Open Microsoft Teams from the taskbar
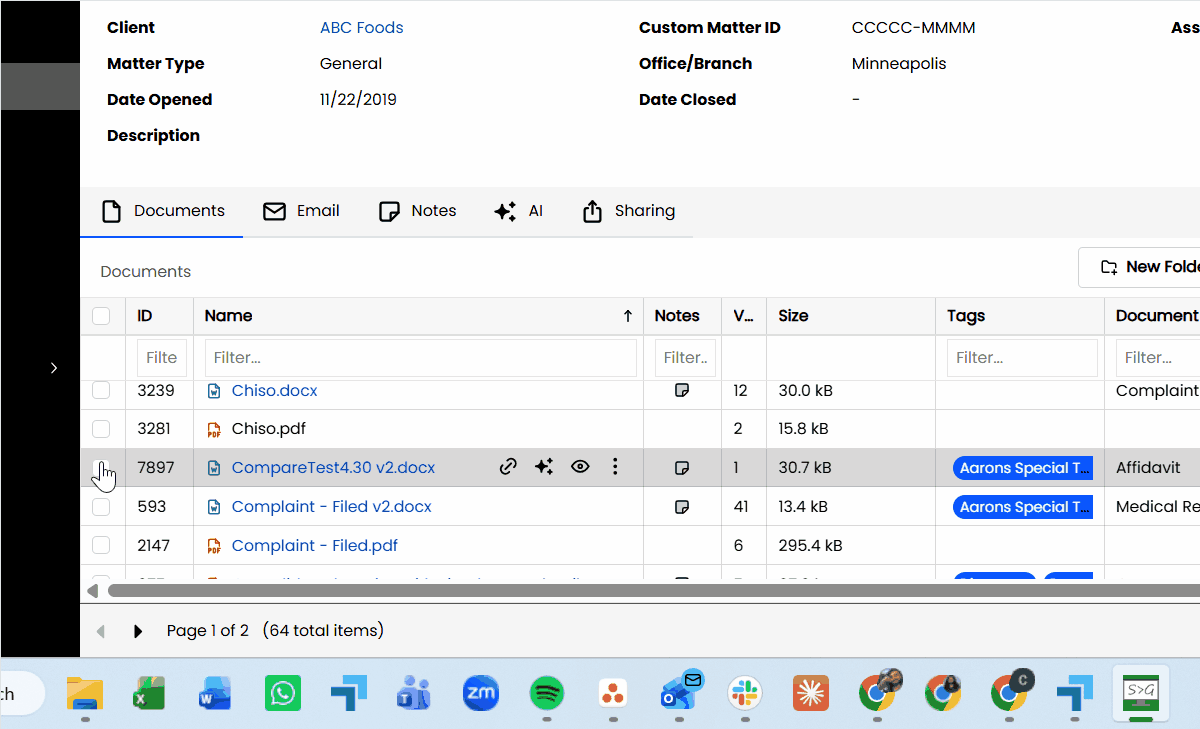Screen dimensions: 1200x729 (x=413, y=692)
